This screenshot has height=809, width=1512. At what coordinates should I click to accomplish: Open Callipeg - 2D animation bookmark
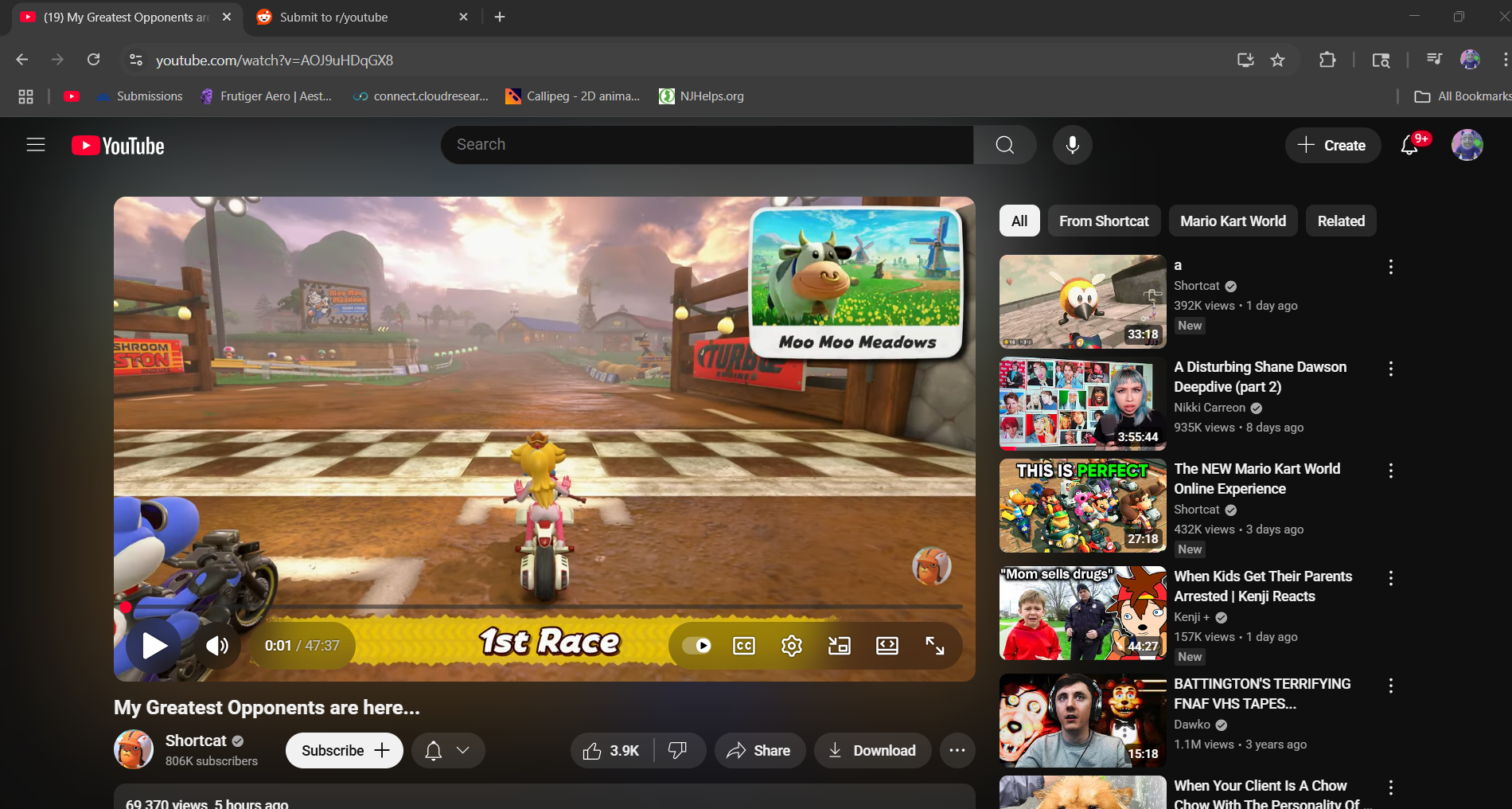pos(573,96)
